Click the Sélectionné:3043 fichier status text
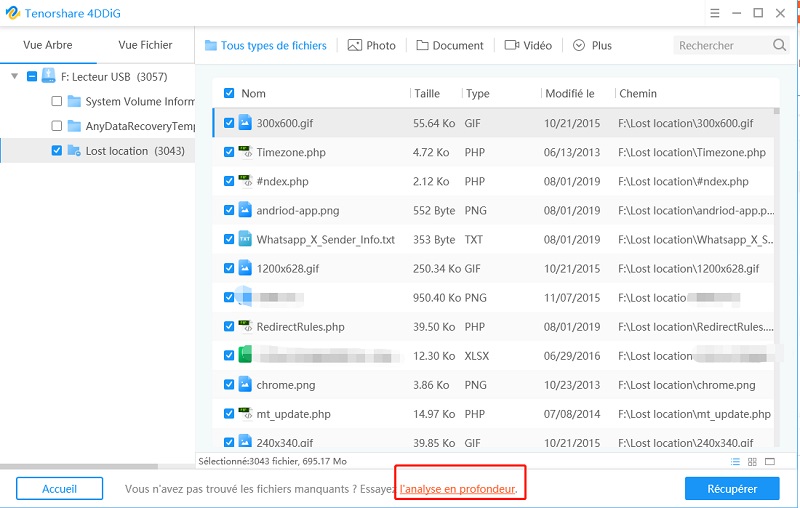Screen dimensions: 800x508 point(272,461)
